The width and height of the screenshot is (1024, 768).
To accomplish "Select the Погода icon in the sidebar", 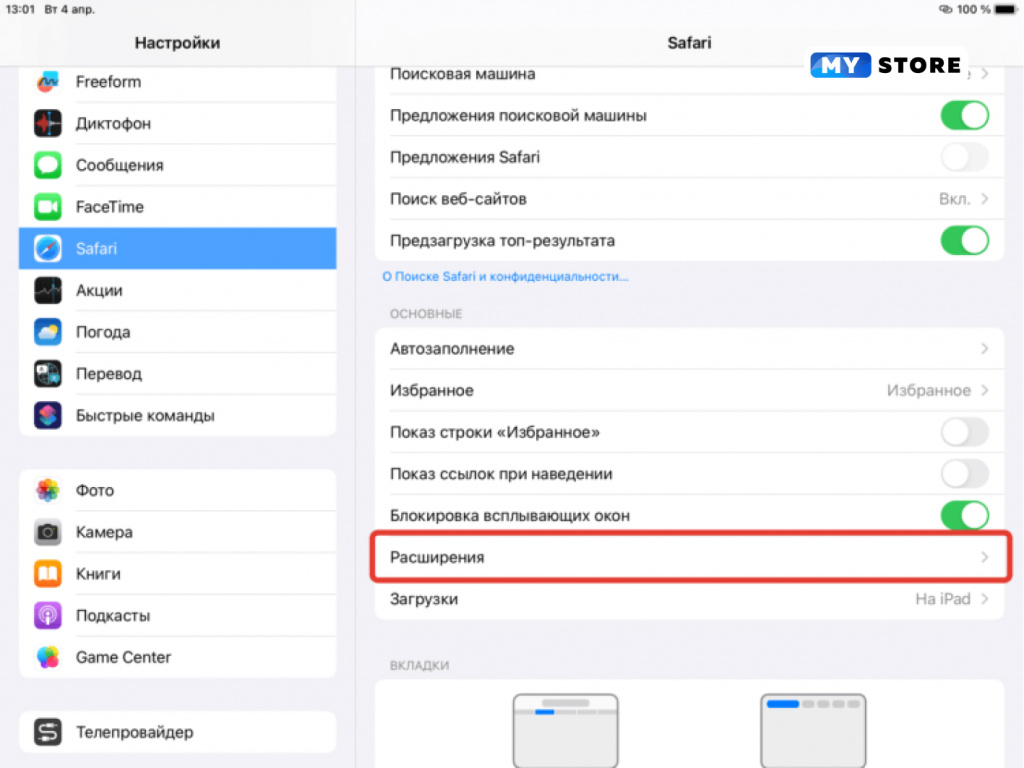I will click(48, 331).
